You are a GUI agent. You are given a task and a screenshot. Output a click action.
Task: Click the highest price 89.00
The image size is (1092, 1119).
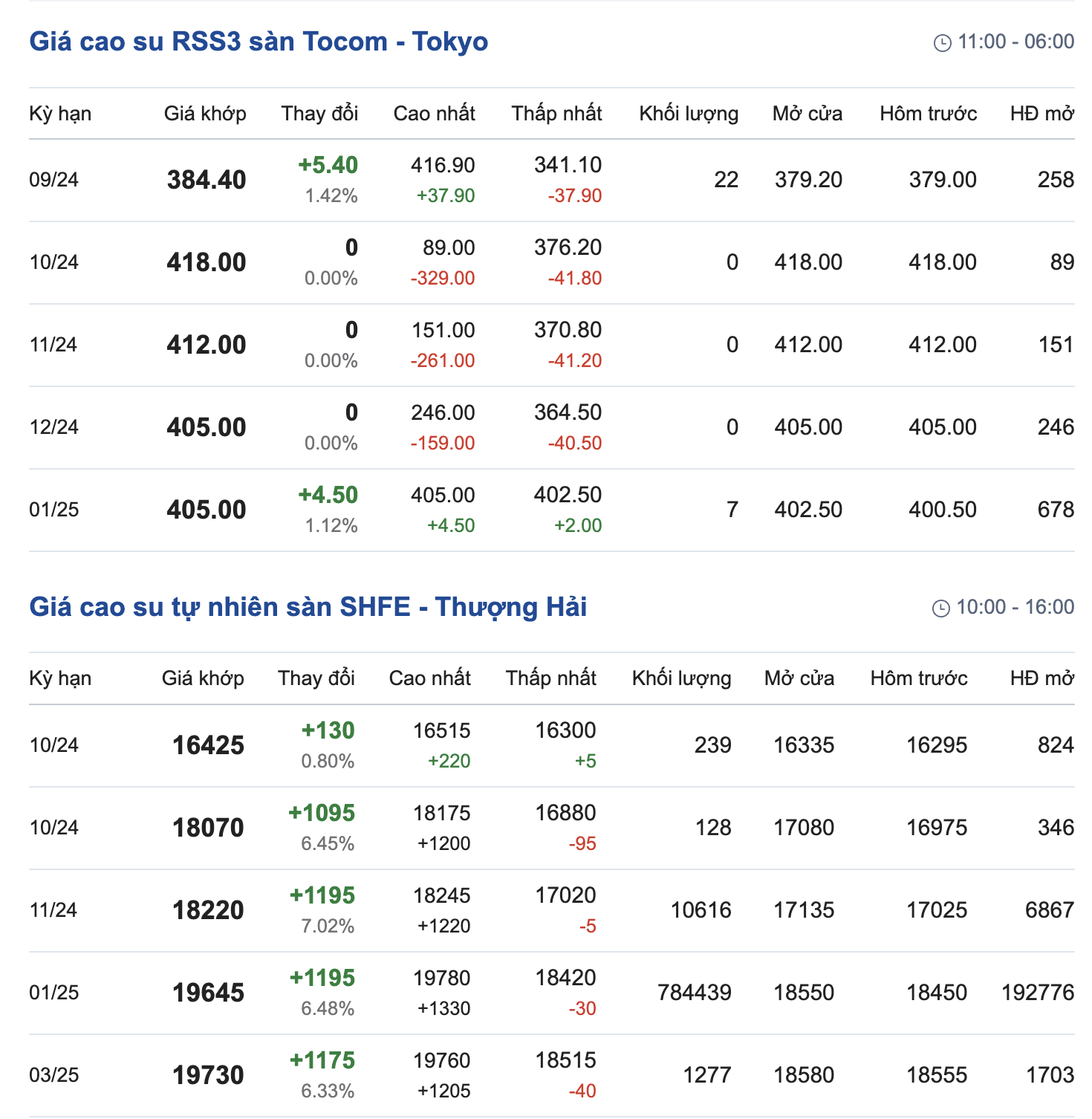tap(449, 247)
